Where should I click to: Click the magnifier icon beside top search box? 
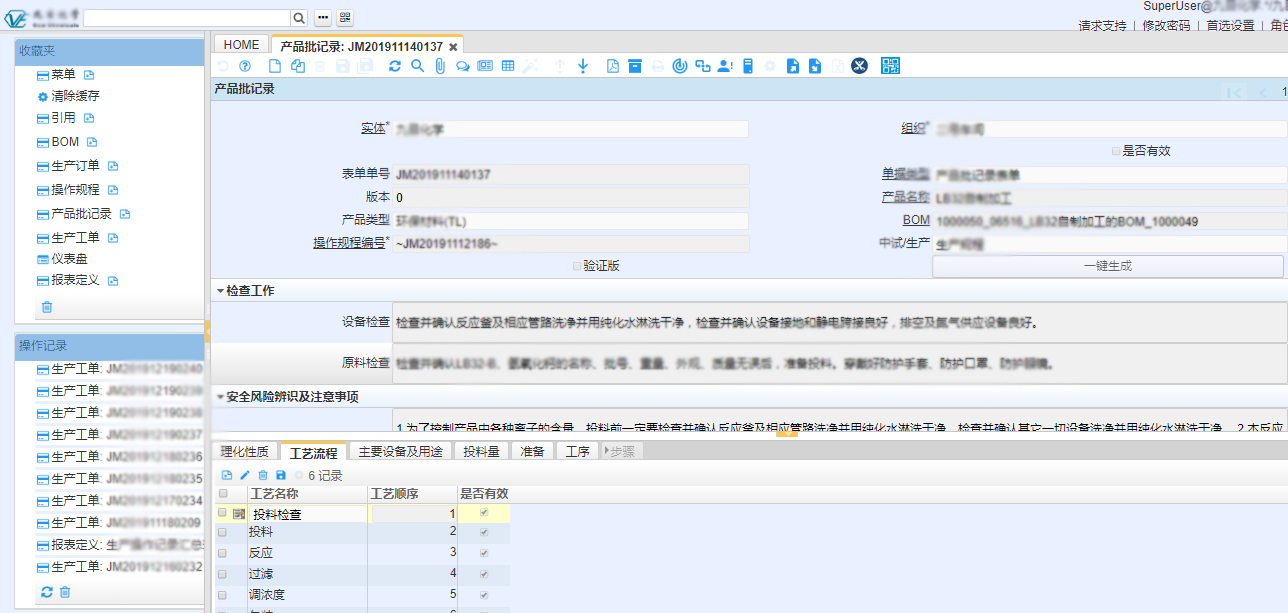299,18
